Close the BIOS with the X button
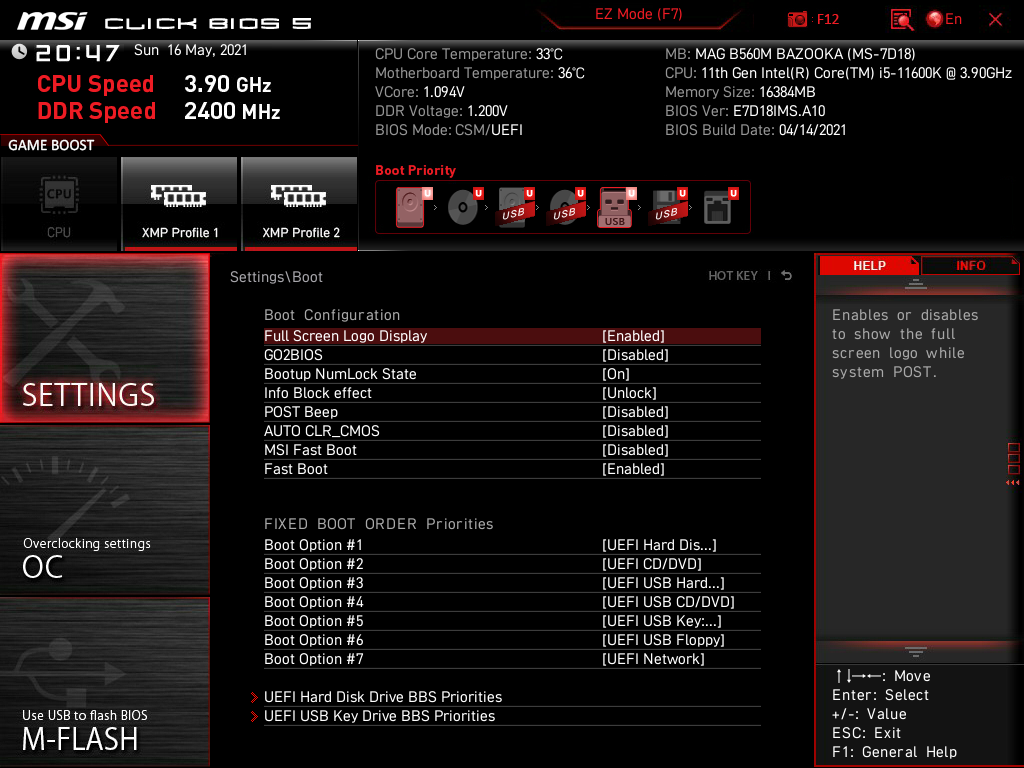1024x768 pixels. point(995,20)
